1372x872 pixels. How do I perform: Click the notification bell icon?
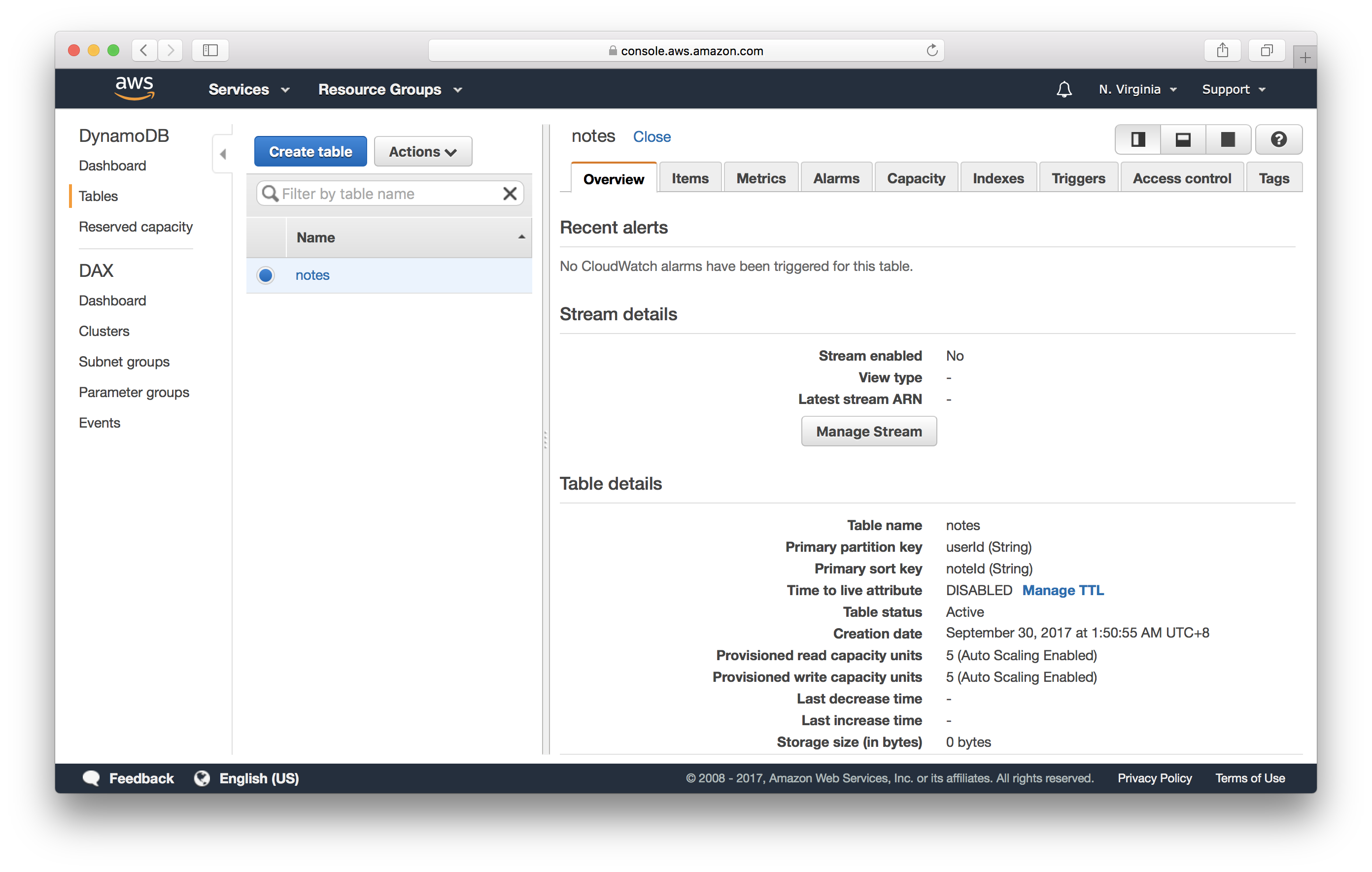[x=1064, y=89]
